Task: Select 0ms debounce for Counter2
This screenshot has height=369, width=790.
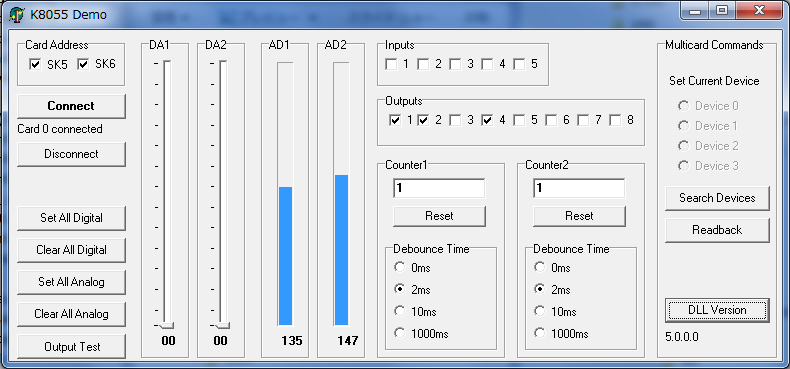Action: point(540,267)
